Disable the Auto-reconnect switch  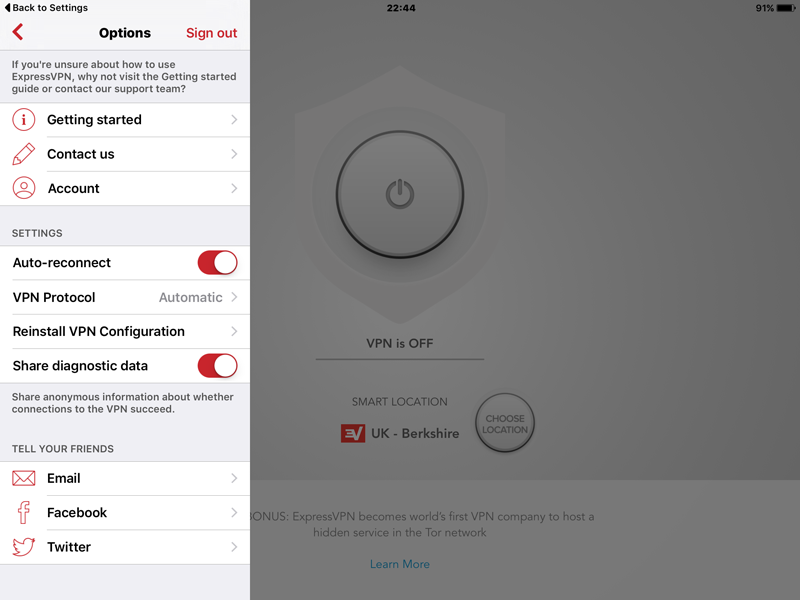(x=217, y=263)
